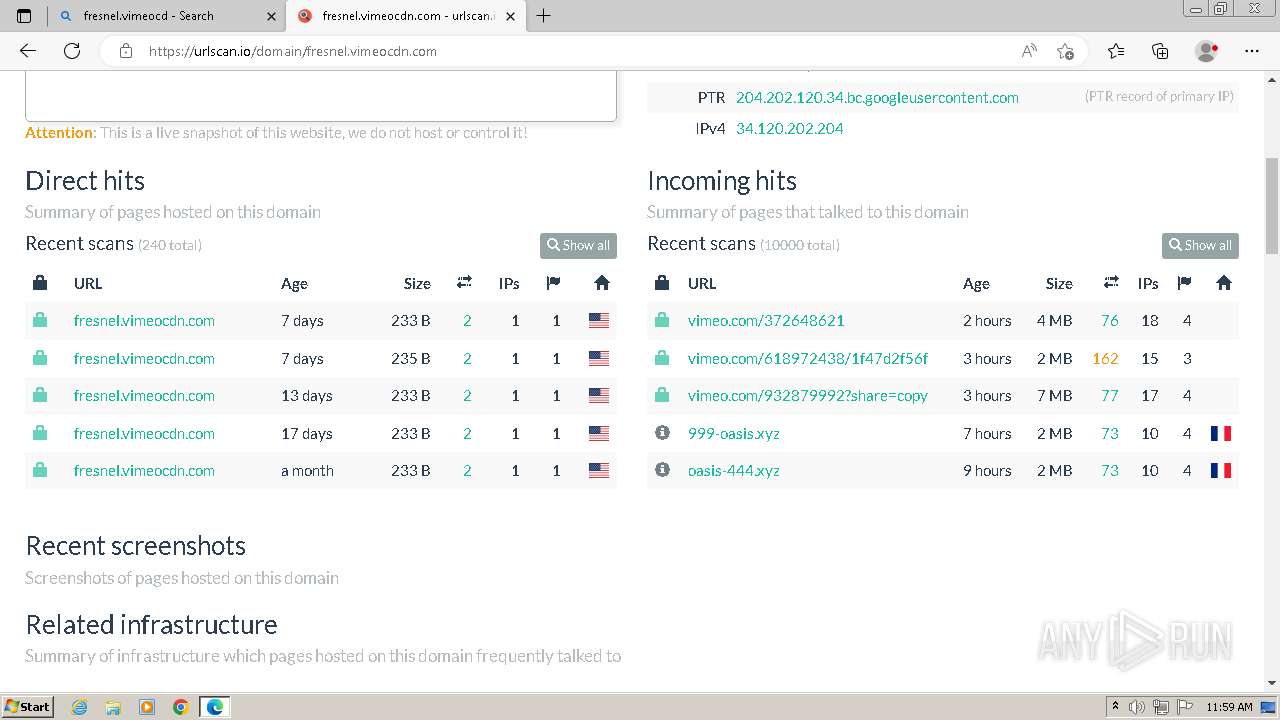1280x720 pixels.
Task: Click Microsoft Edge taskbar icon
Action: click(x=215, y=707)
